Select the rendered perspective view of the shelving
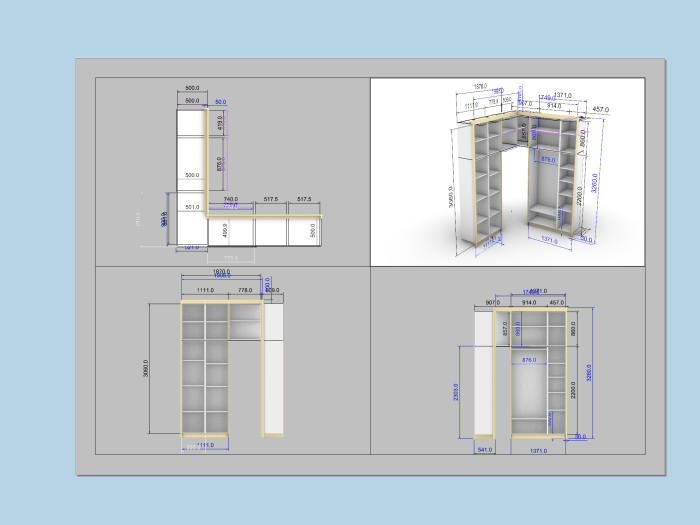 pos(508,172)
